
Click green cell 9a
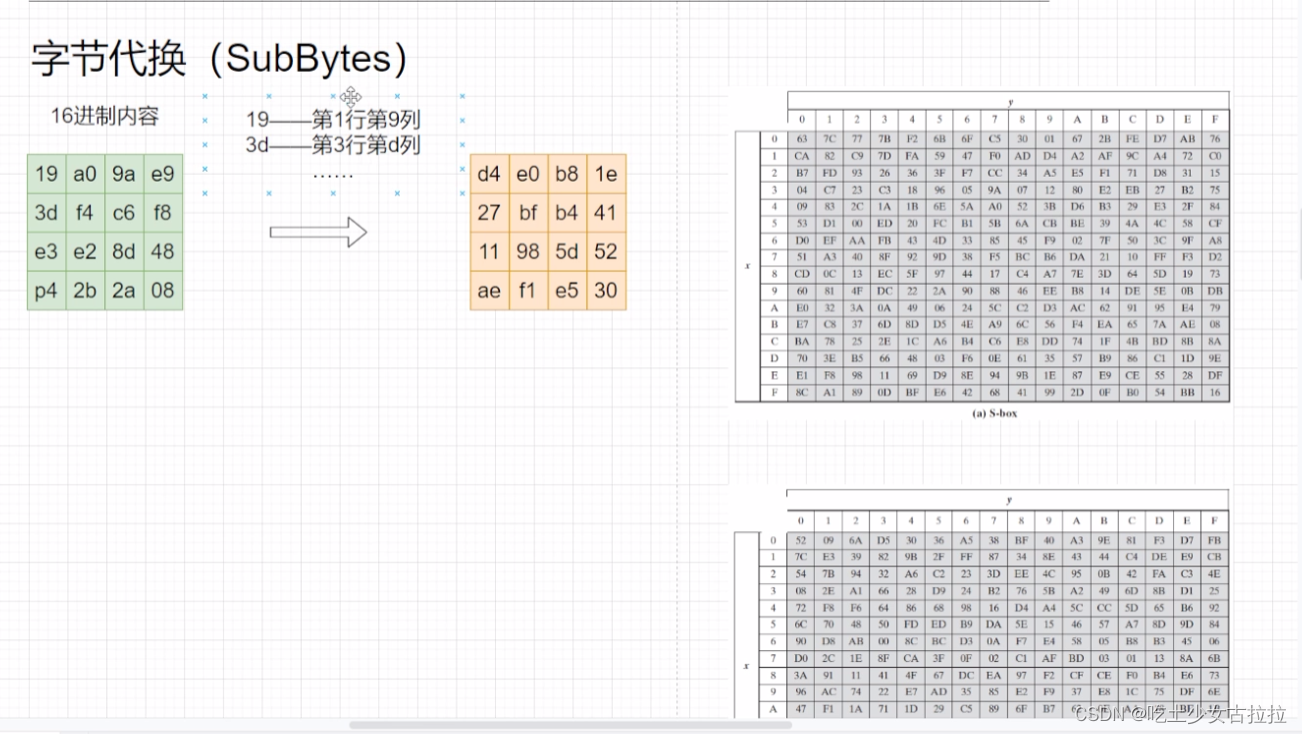point(124,174)
